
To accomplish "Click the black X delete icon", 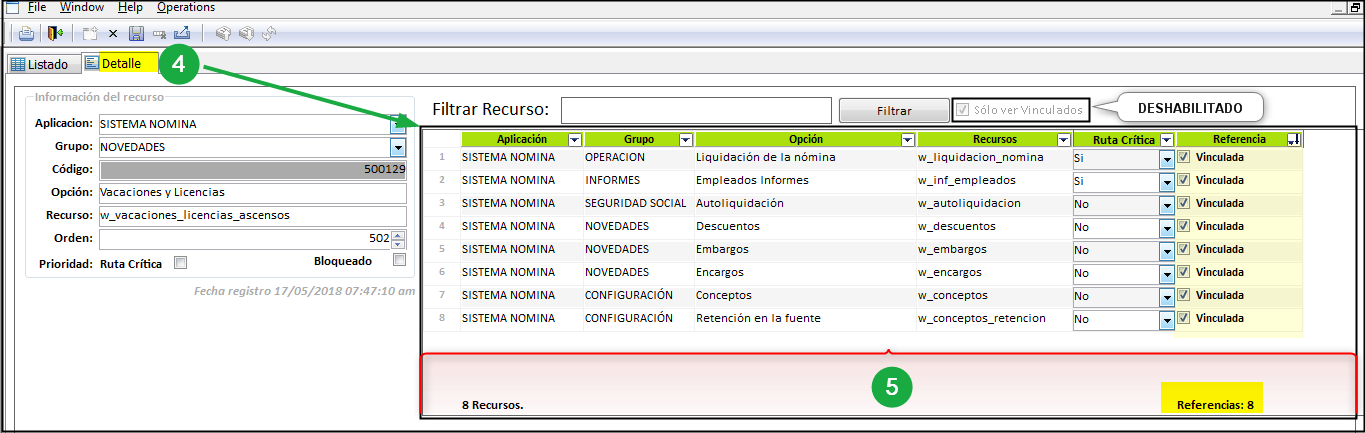I will coord(113,33).
